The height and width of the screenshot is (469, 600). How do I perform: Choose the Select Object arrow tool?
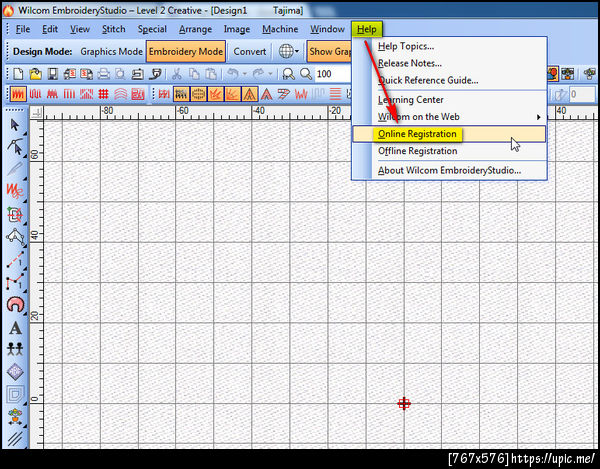click(x=15, y=125)
